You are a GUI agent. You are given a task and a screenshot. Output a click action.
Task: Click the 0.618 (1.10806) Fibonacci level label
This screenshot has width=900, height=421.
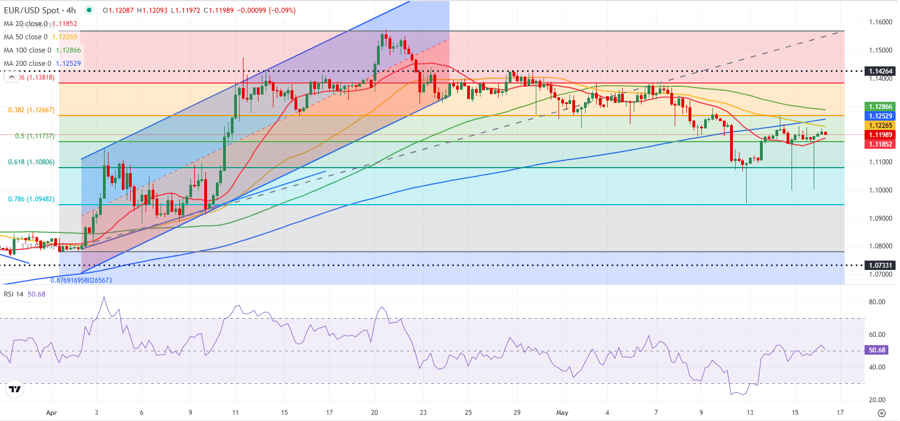[x=31, y=163]
